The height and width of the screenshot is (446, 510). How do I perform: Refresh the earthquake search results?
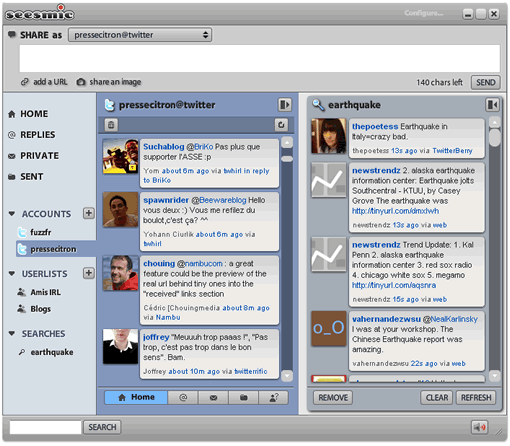coord(476,397)
